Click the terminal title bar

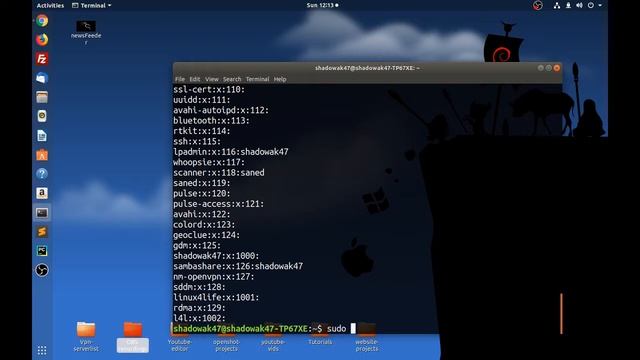pos(367,68)
